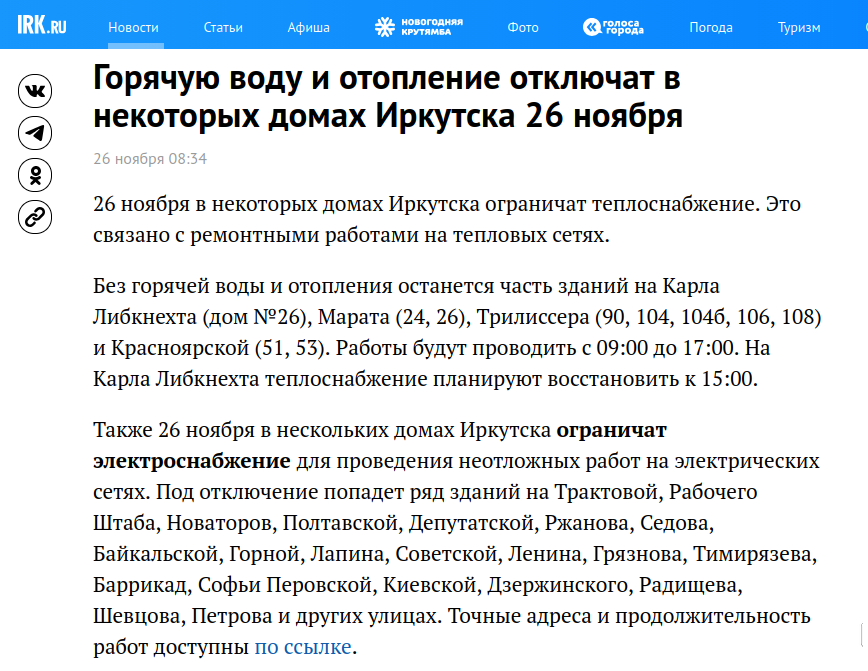Share article via Odnoklassniki icon

[x=35, y=175]
